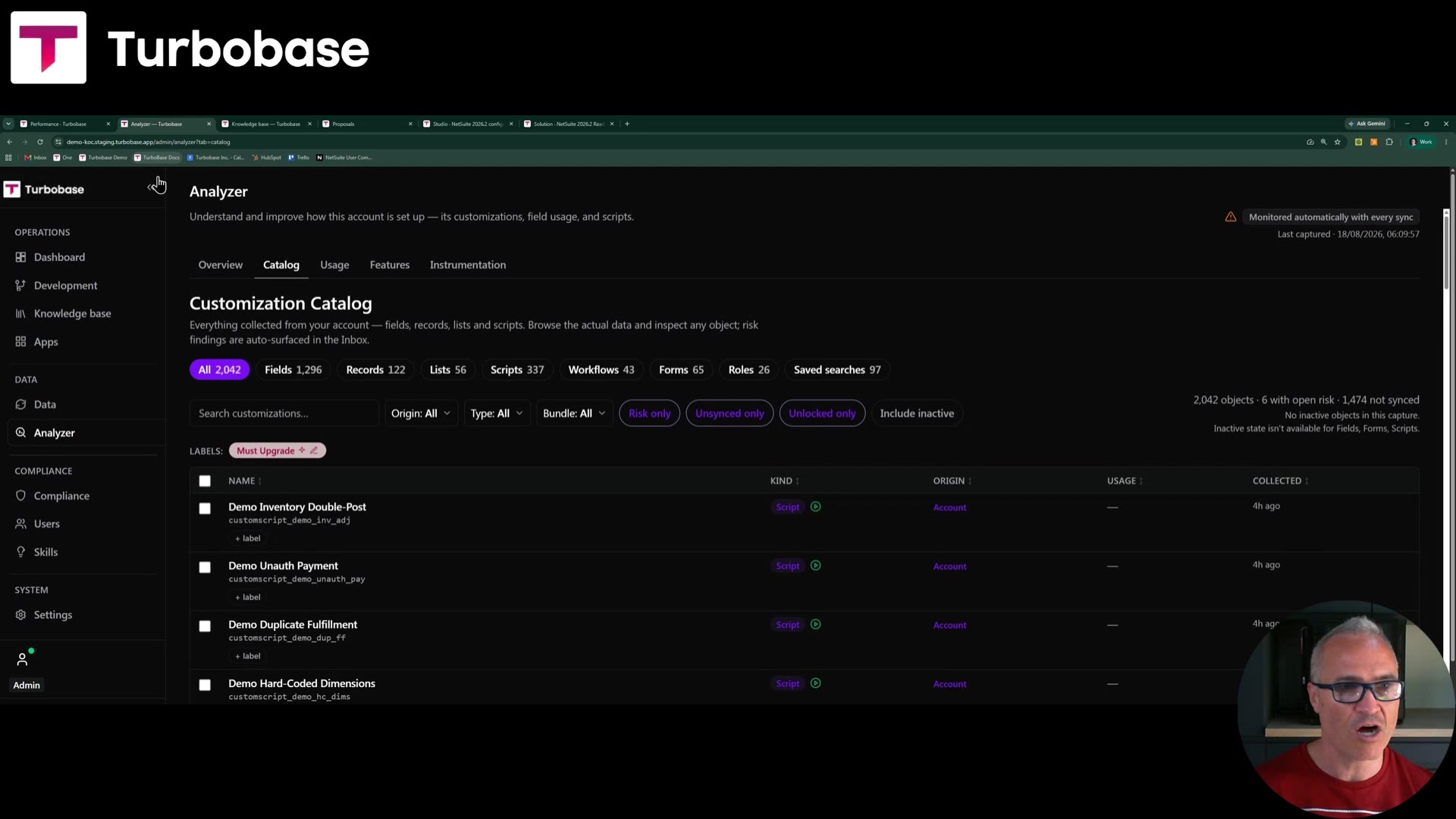Click the Apps grid icon
The image size is (1456, 819).
pyautogui.click(x=20, y=341)
